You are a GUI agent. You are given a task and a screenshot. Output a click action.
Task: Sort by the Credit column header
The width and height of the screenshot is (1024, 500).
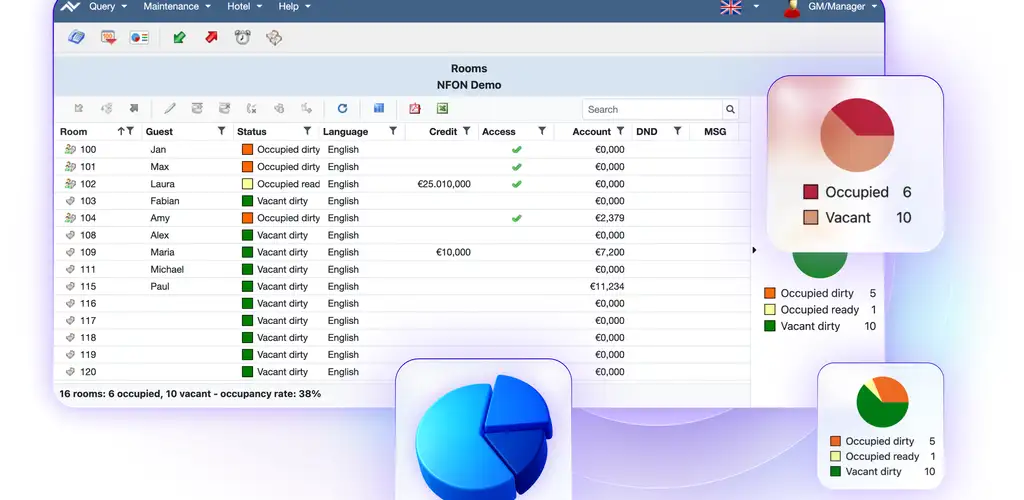[442, 131]
